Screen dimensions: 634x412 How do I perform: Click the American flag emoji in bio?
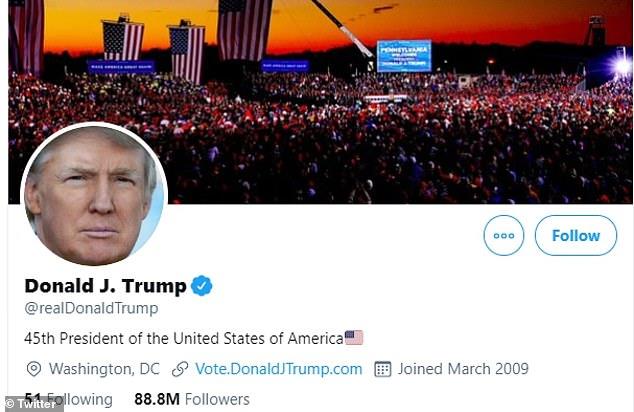(x=354, y=338)
